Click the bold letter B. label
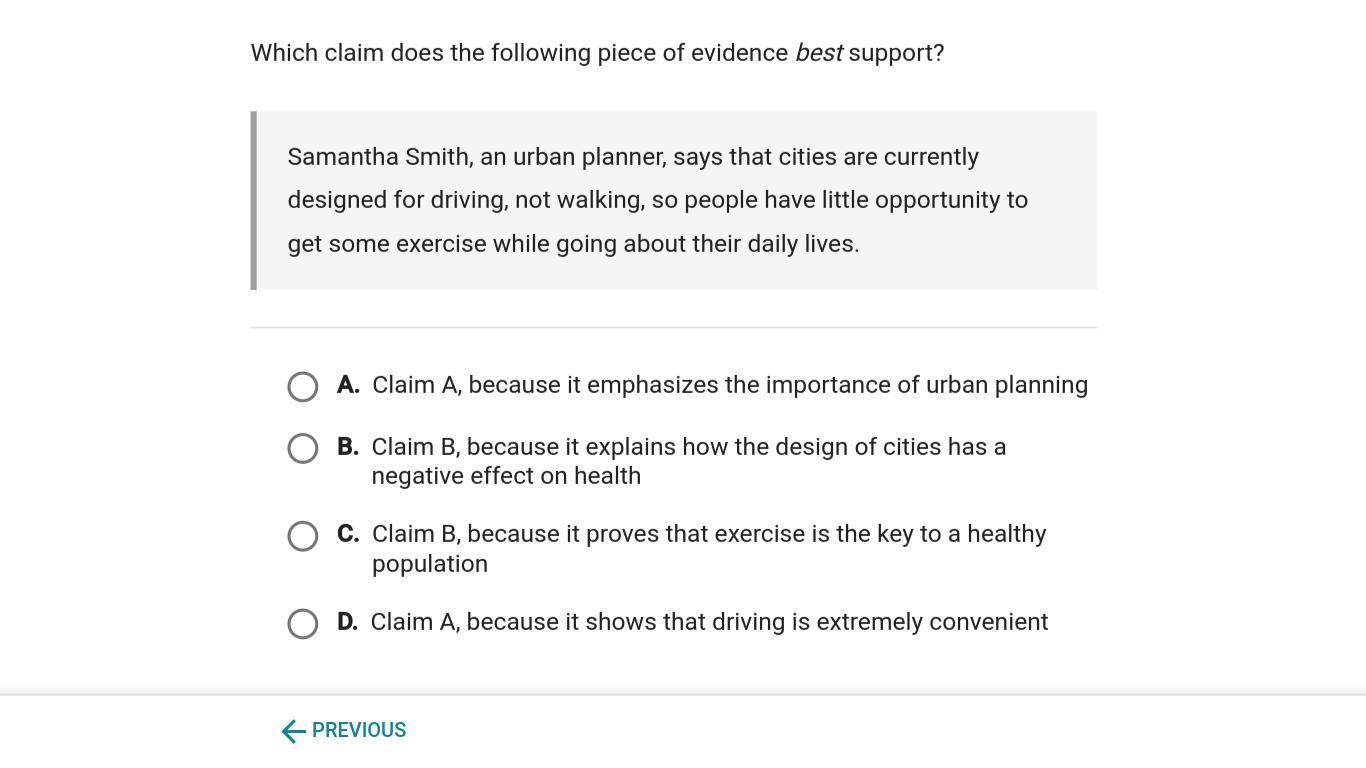 click(348, 447)
